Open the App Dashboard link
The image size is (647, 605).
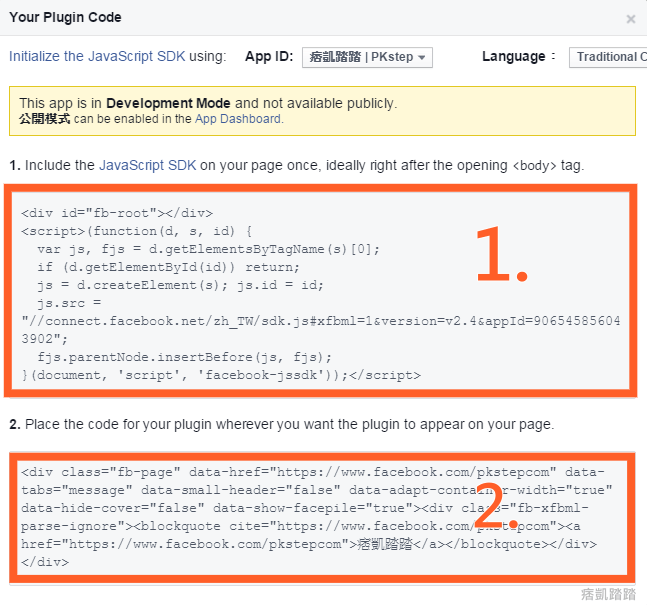[x=238, y=119]
